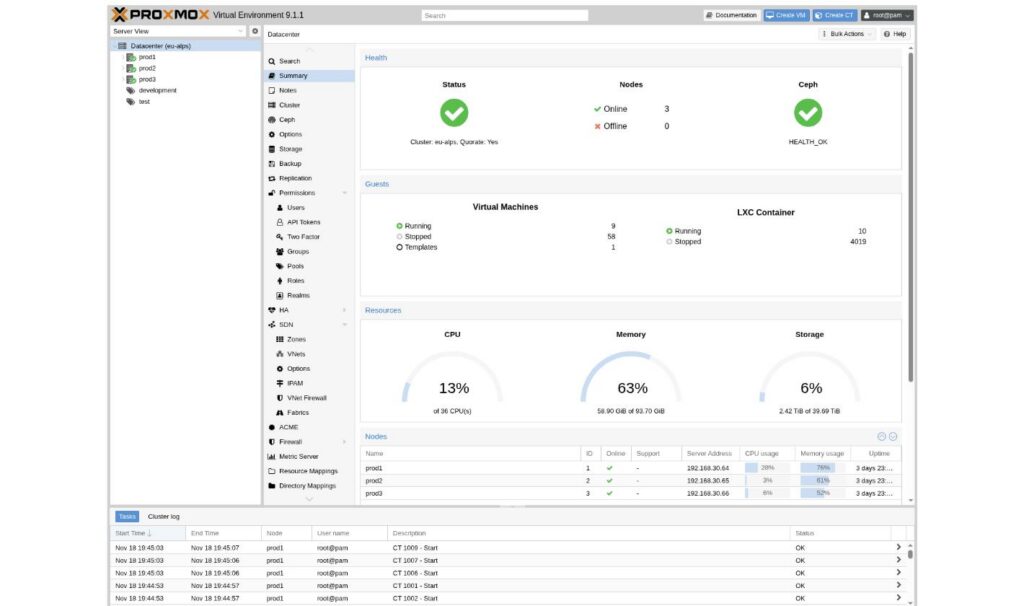Click the Search magnifier icon in Datacenter menu
The width and height of the screenshot is (1024, 606).
[272, 61]
